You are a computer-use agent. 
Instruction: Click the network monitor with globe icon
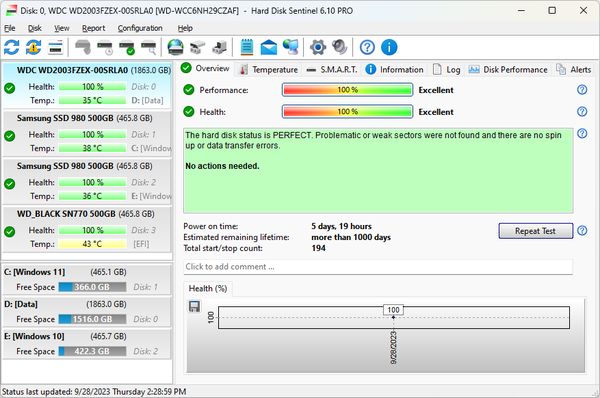(291, 47)
